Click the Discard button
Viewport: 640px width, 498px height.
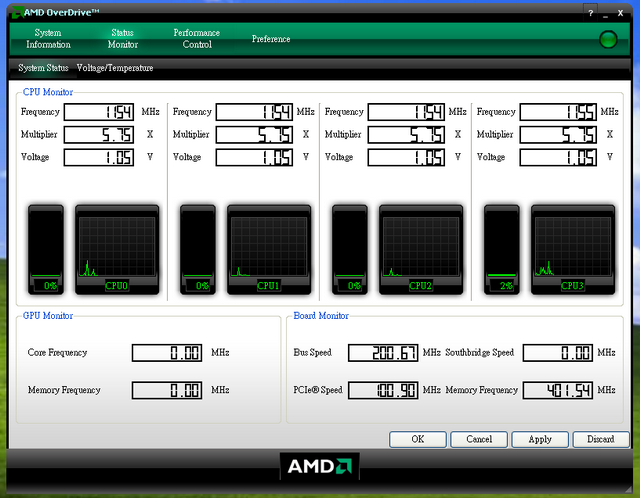click(x=600, y=439)
